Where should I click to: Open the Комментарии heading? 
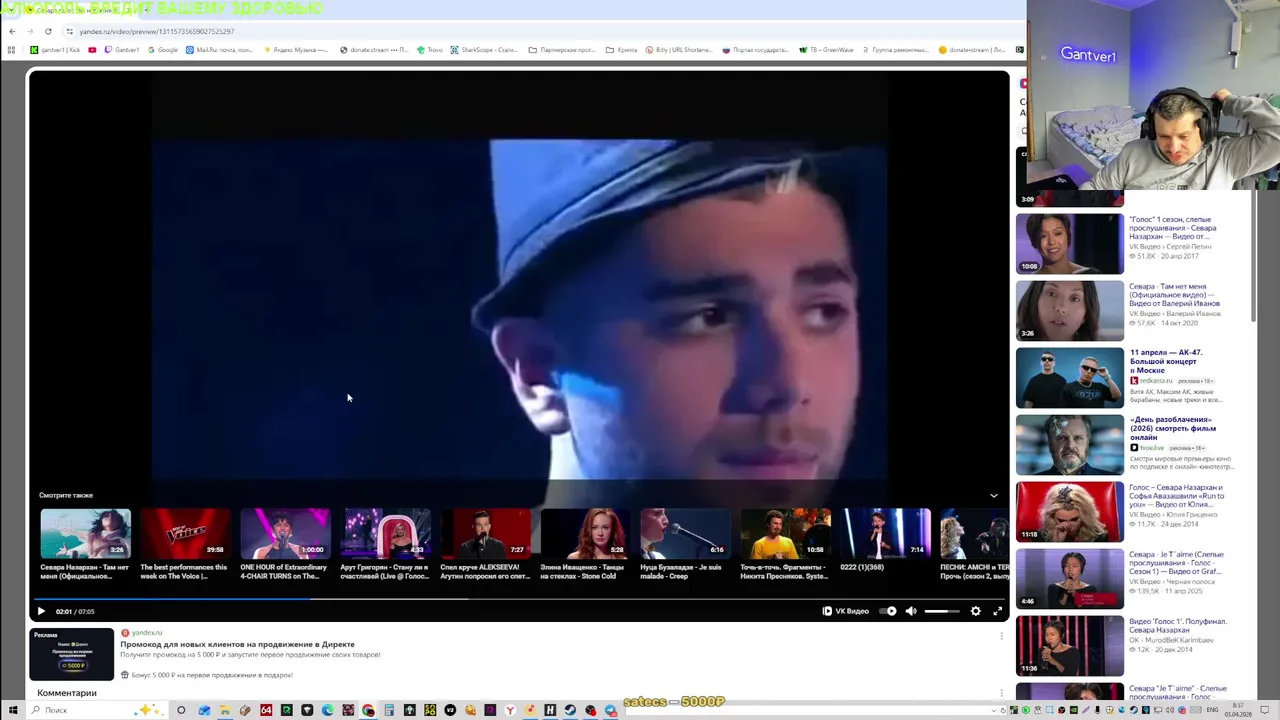(x=67, y=693)
